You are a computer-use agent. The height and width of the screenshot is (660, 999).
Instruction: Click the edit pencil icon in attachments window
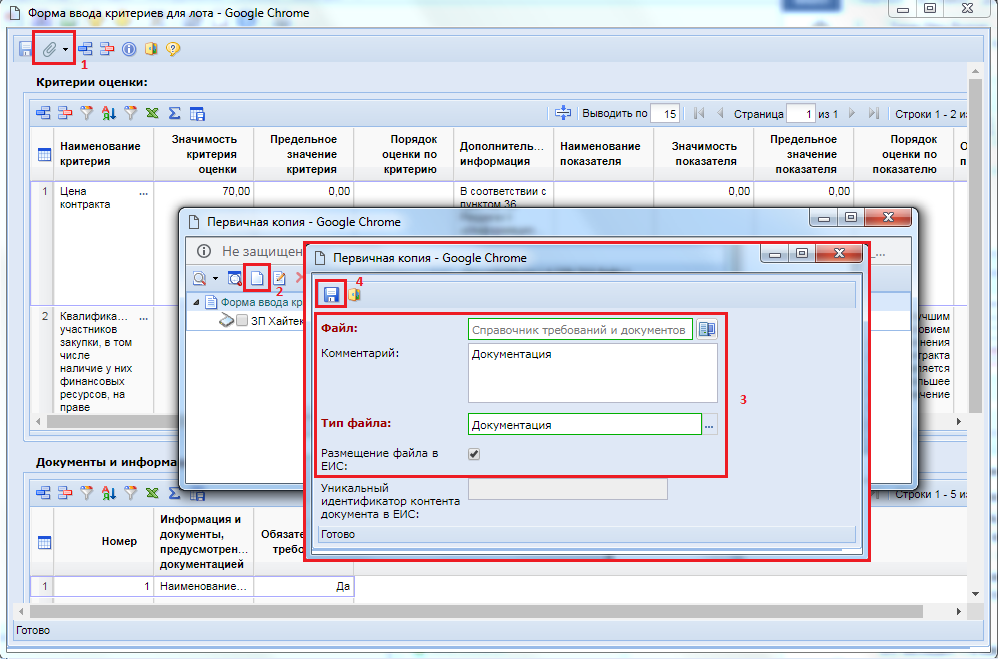coord(279,278)
